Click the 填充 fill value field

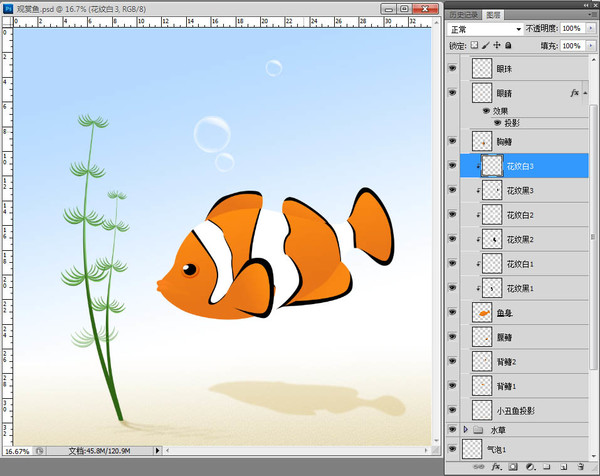[572, 46]
